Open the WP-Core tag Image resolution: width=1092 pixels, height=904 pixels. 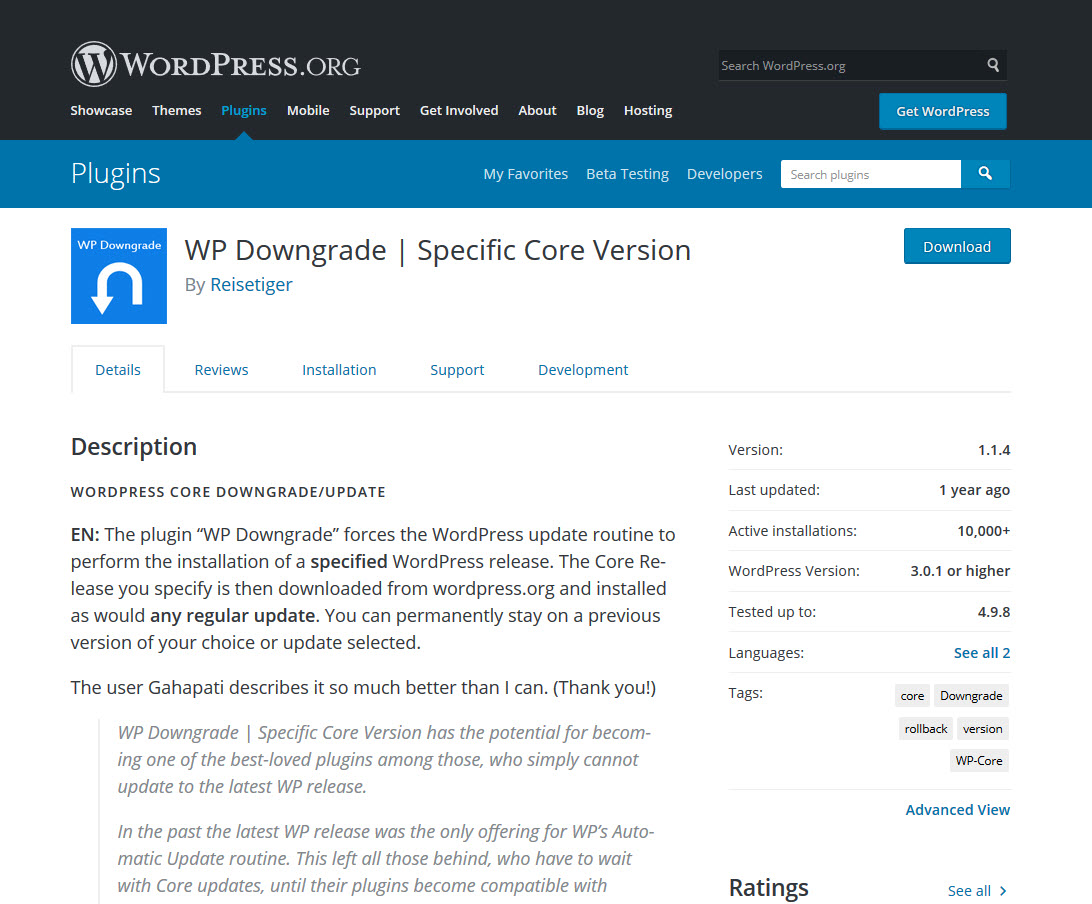pos(979,761)
